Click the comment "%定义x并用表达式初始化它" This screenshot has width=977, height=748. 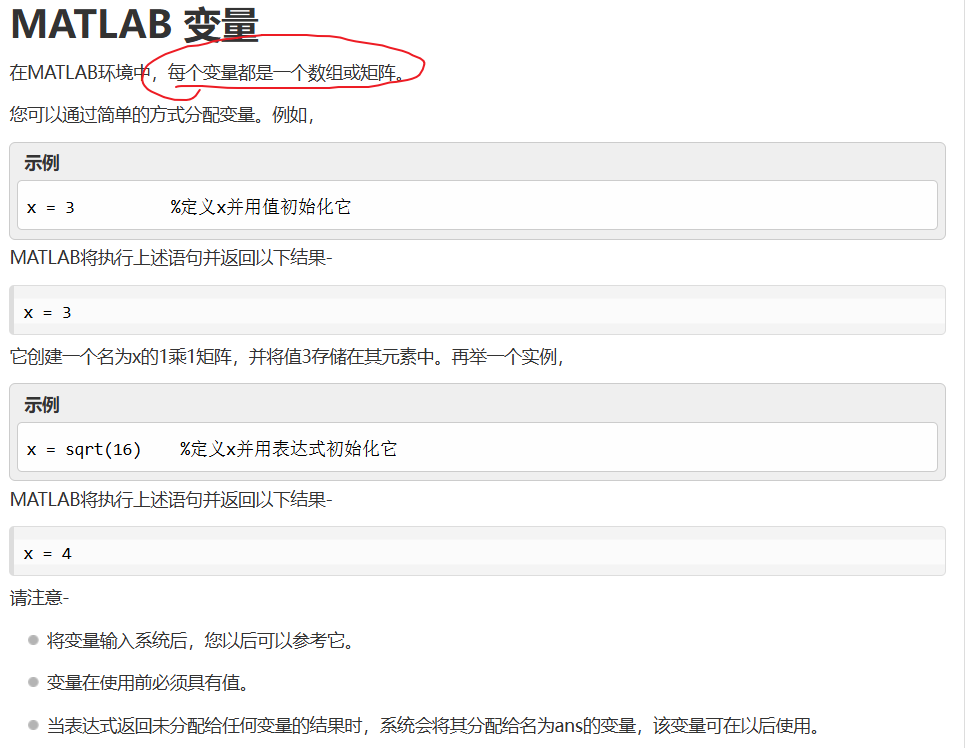[288, 449]
